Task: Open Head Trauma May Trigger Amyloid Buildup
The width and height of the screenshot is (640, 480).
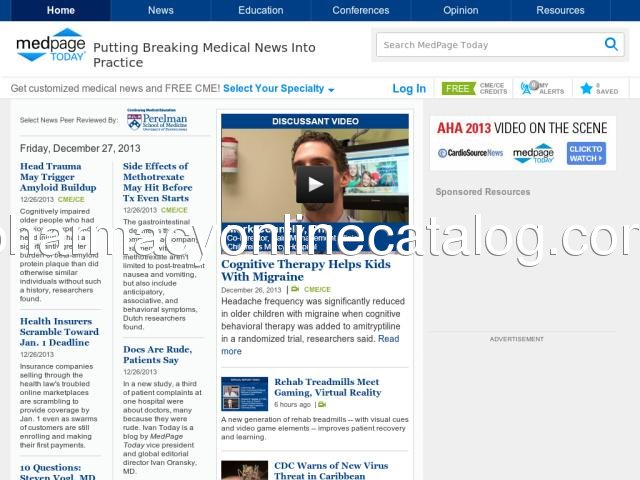Action: [58, 177]
